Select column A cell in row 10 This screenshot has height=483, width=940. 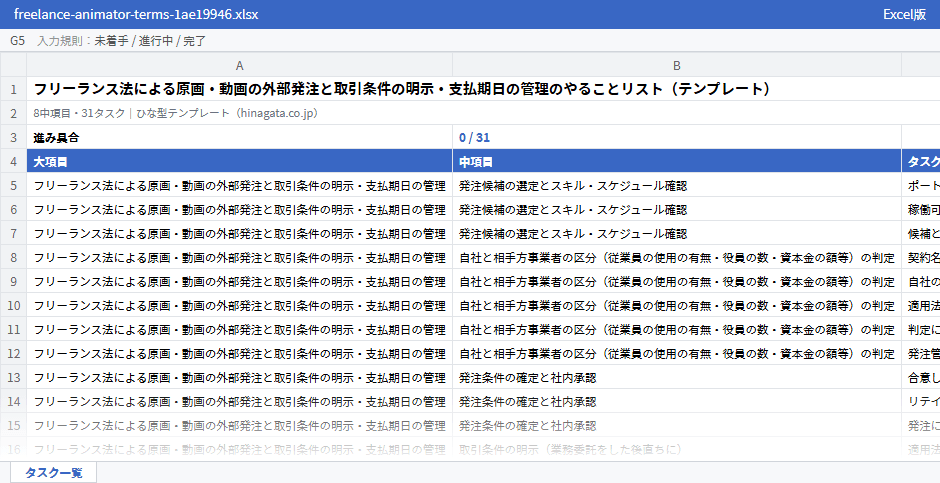pyautogui.click(x=239, y=305)
